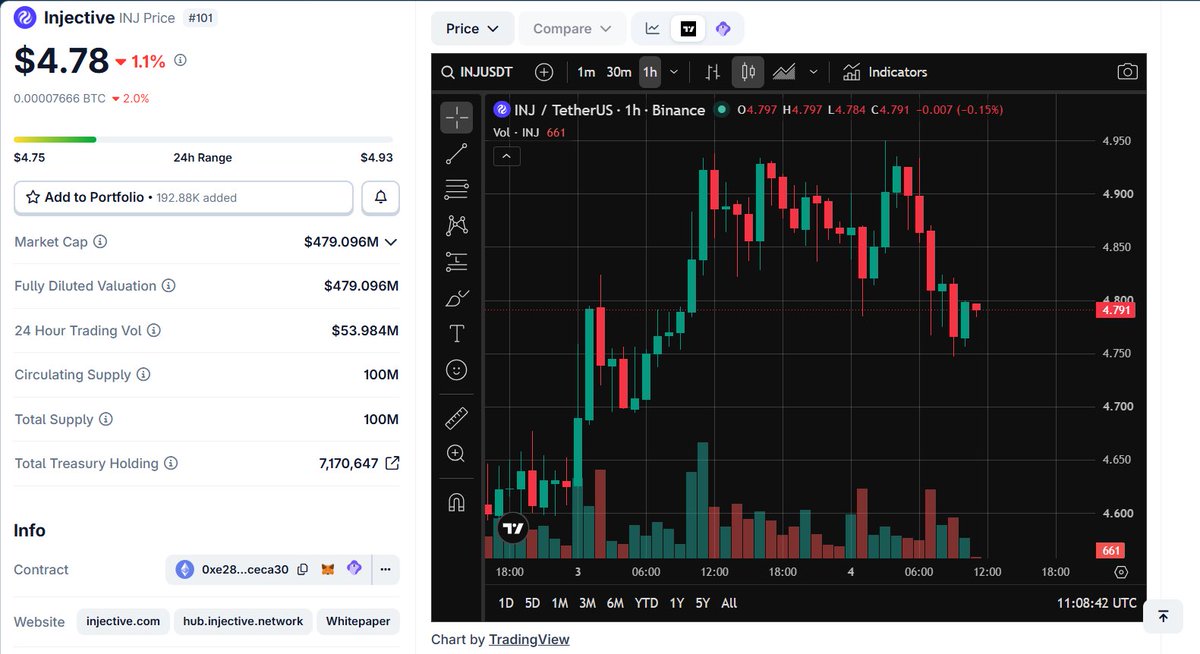
Task: Toggle the magnet mode tool
Action: pyautogui.click(x=457, y=502)
